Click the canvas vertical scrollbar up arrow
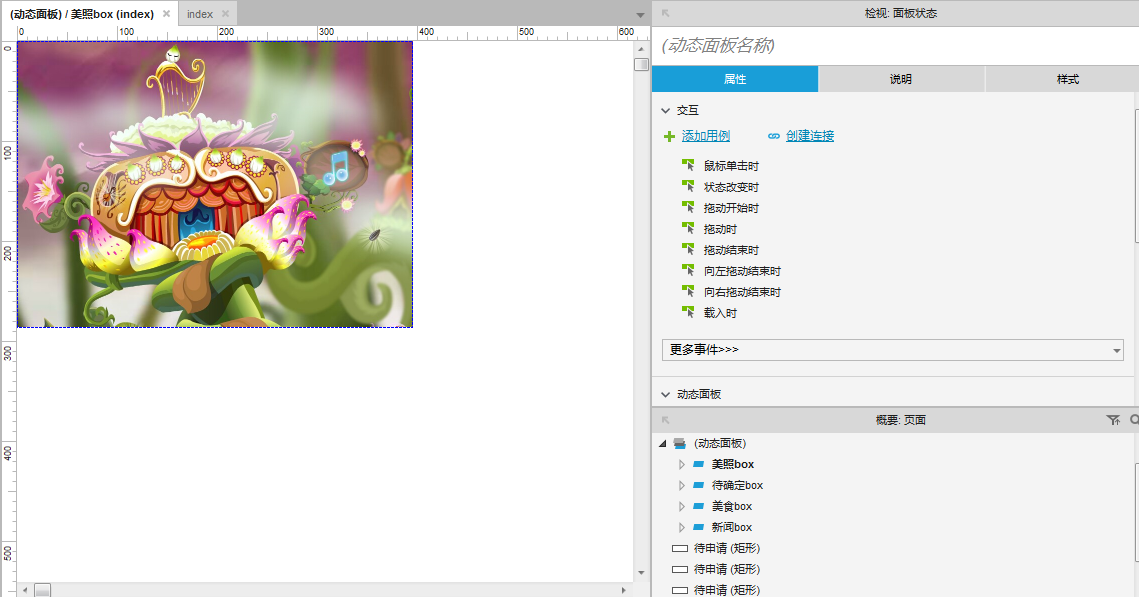Viewport: 1139px width, 597px height. pyautogui.click(x=641, y=49)
